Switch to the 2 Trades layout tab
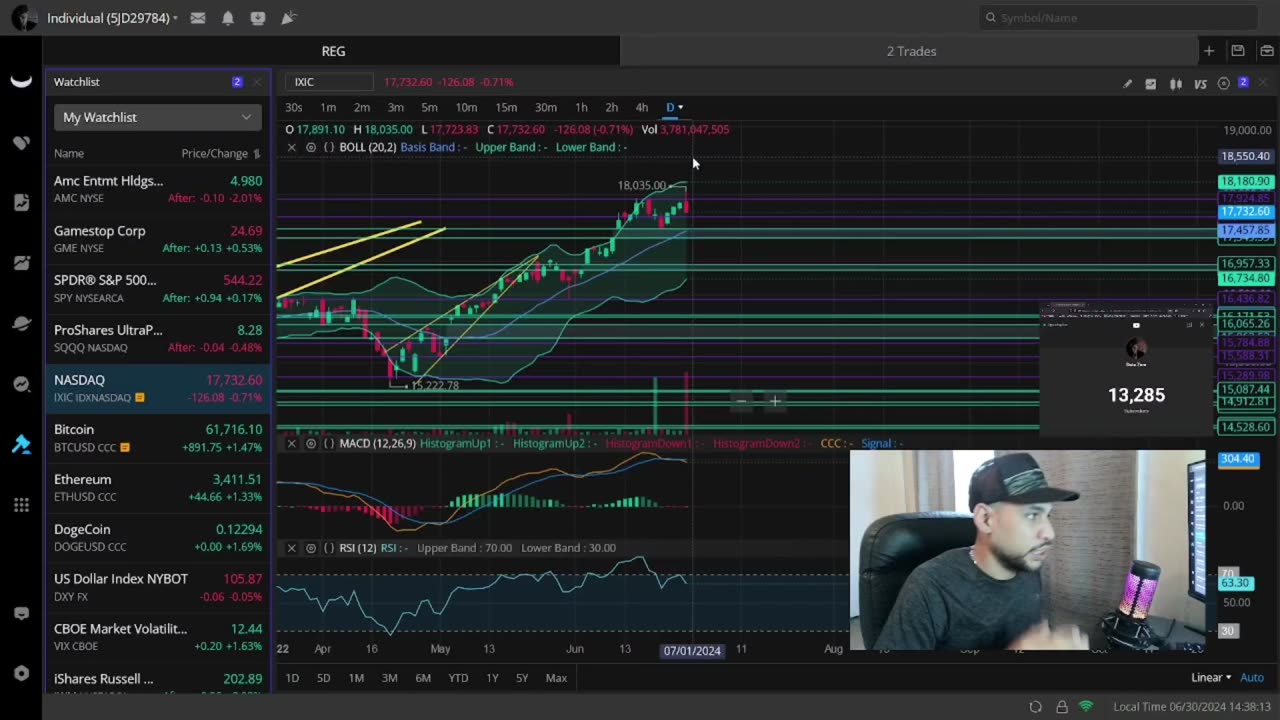Screen dimensions: 1280x720 click(911, 51)
